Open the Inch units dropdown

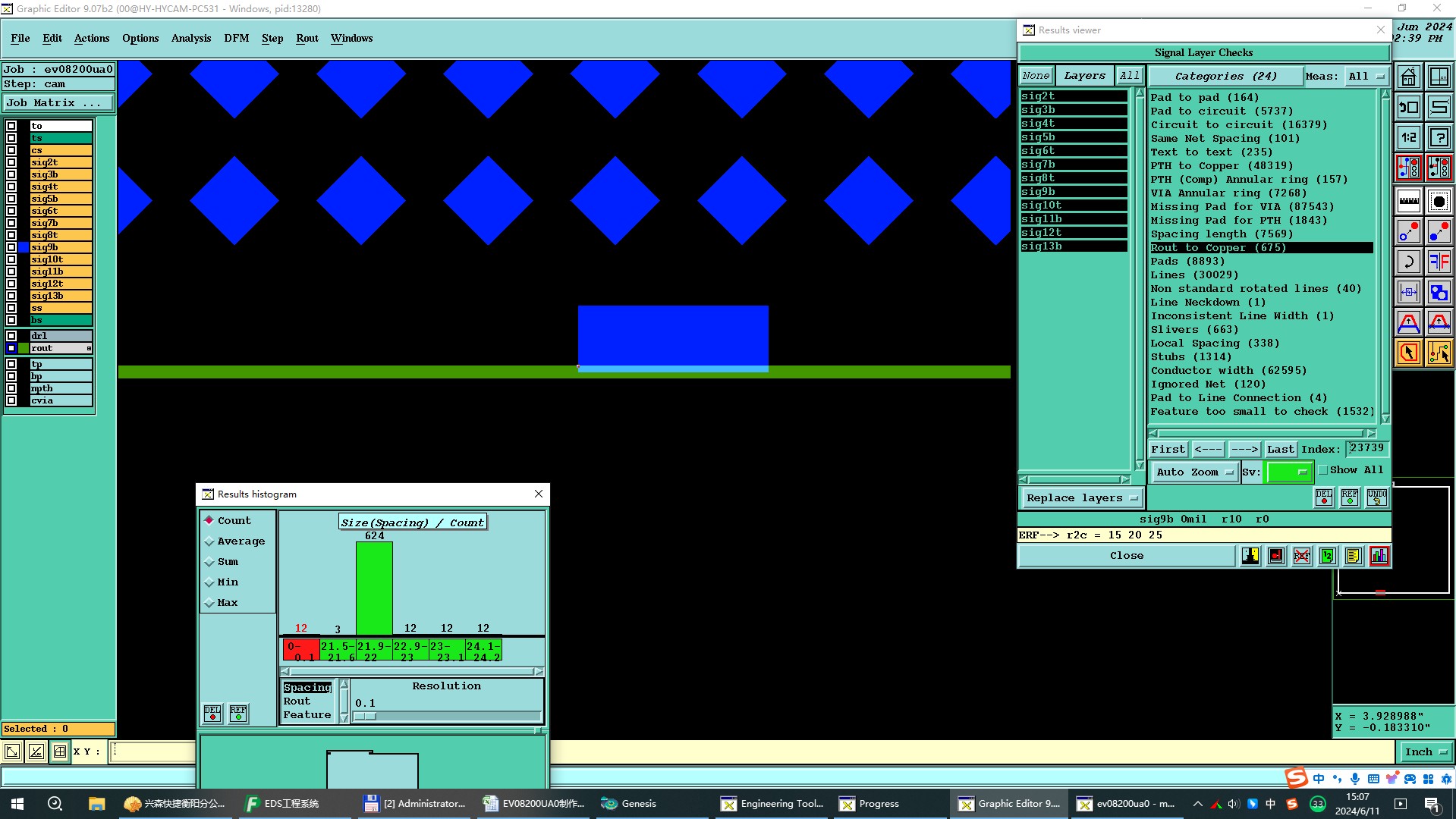(x=1425, y=752)
